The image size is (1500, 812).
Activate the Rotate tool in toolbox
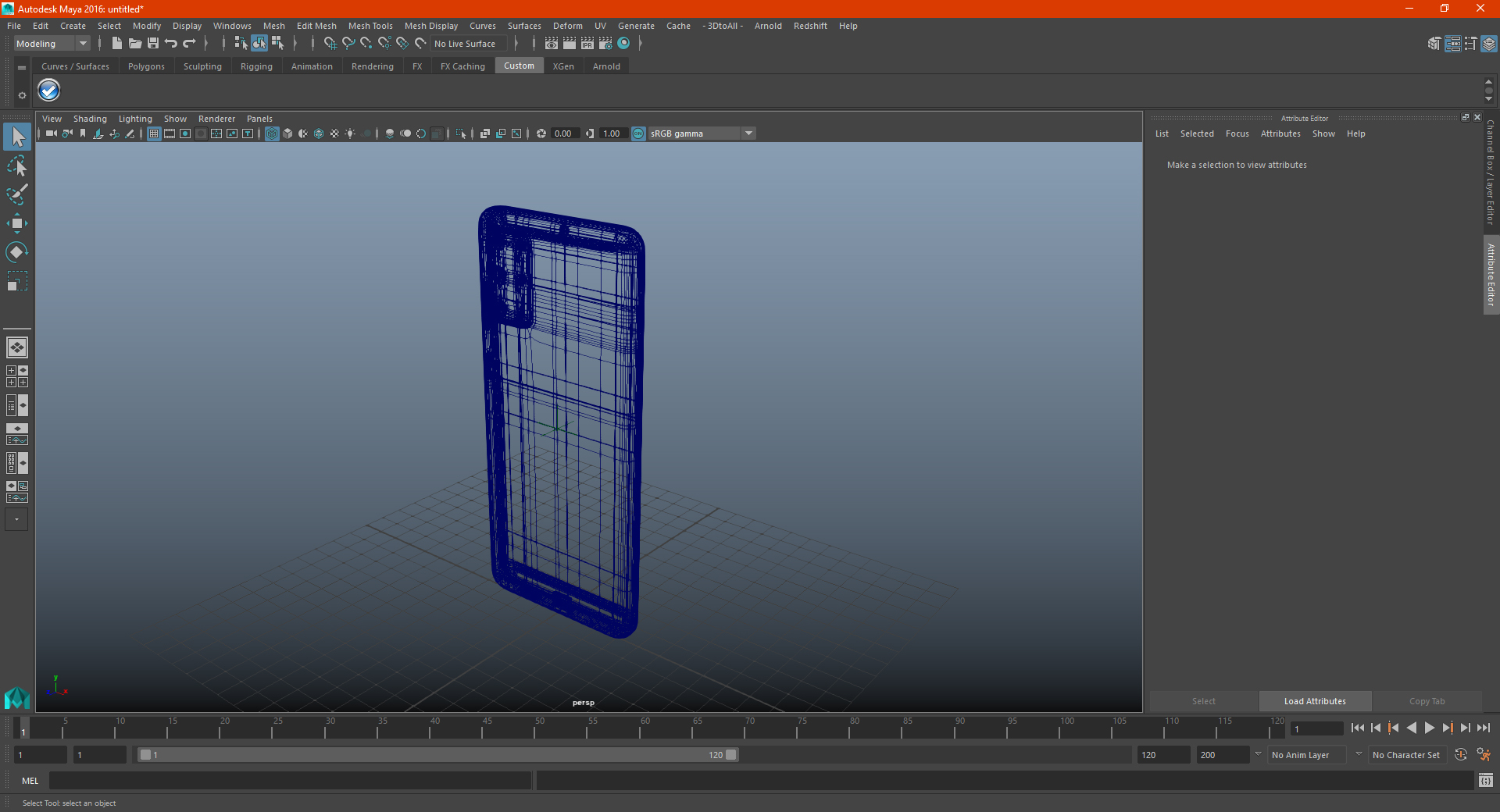(x=17, y=252)
